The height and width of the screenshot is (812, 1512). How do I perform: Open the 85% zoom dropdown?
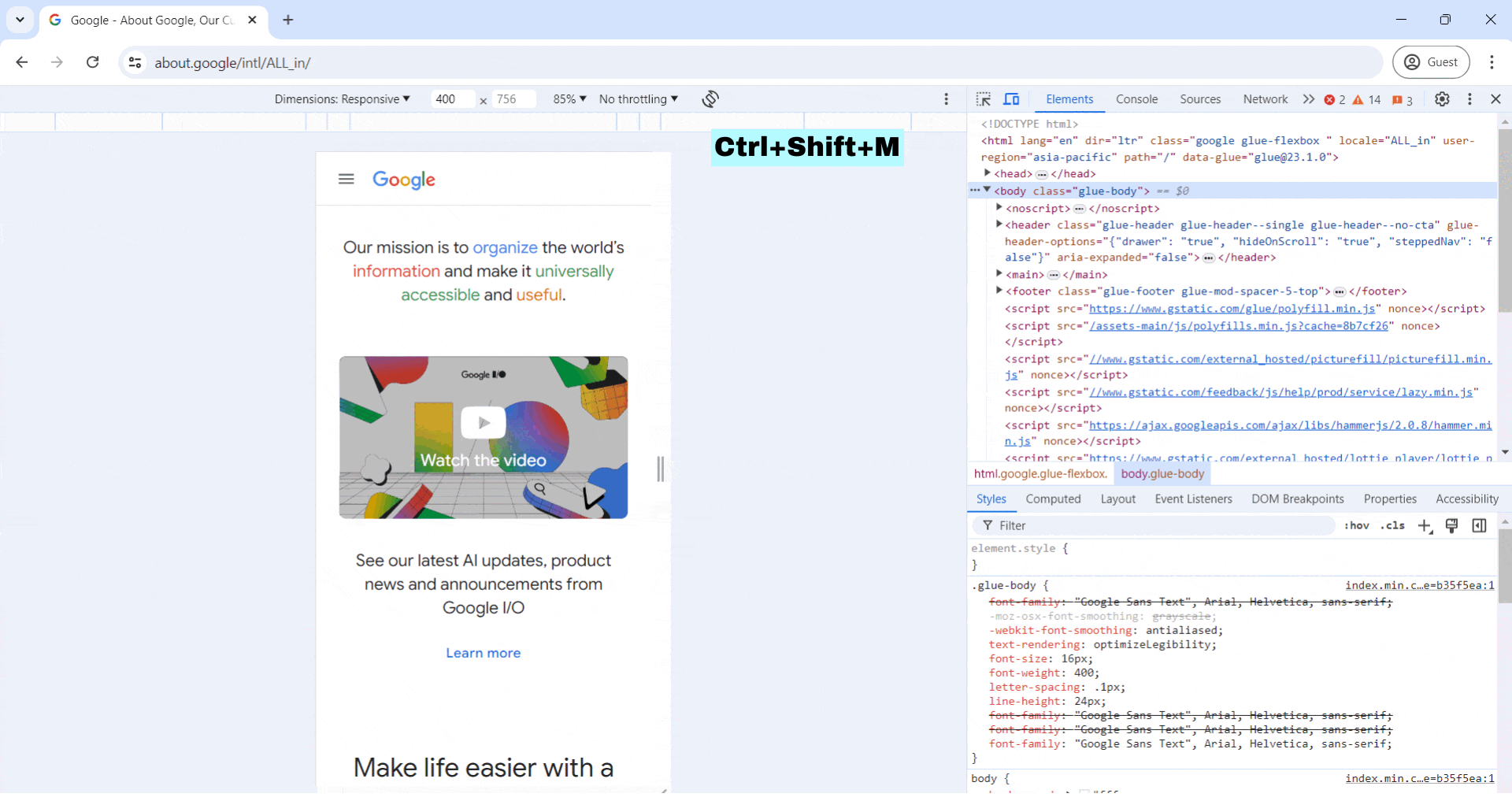tap(569, 99)
